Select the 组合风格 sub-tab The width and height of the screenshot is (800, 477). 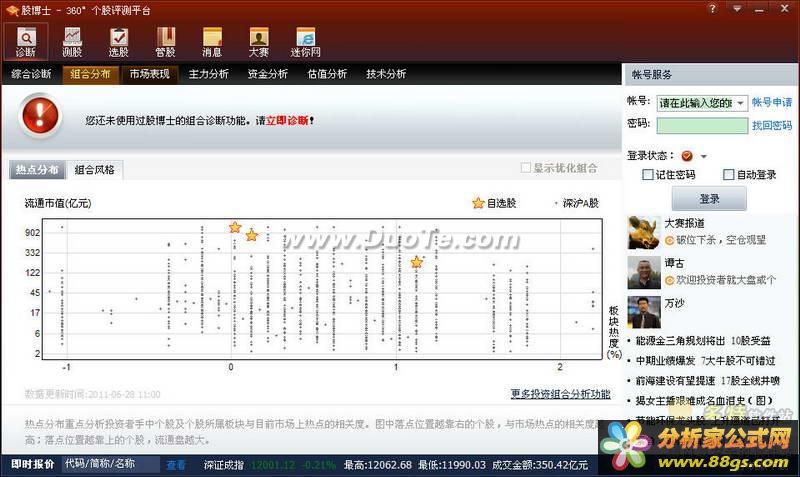(94, 170)
